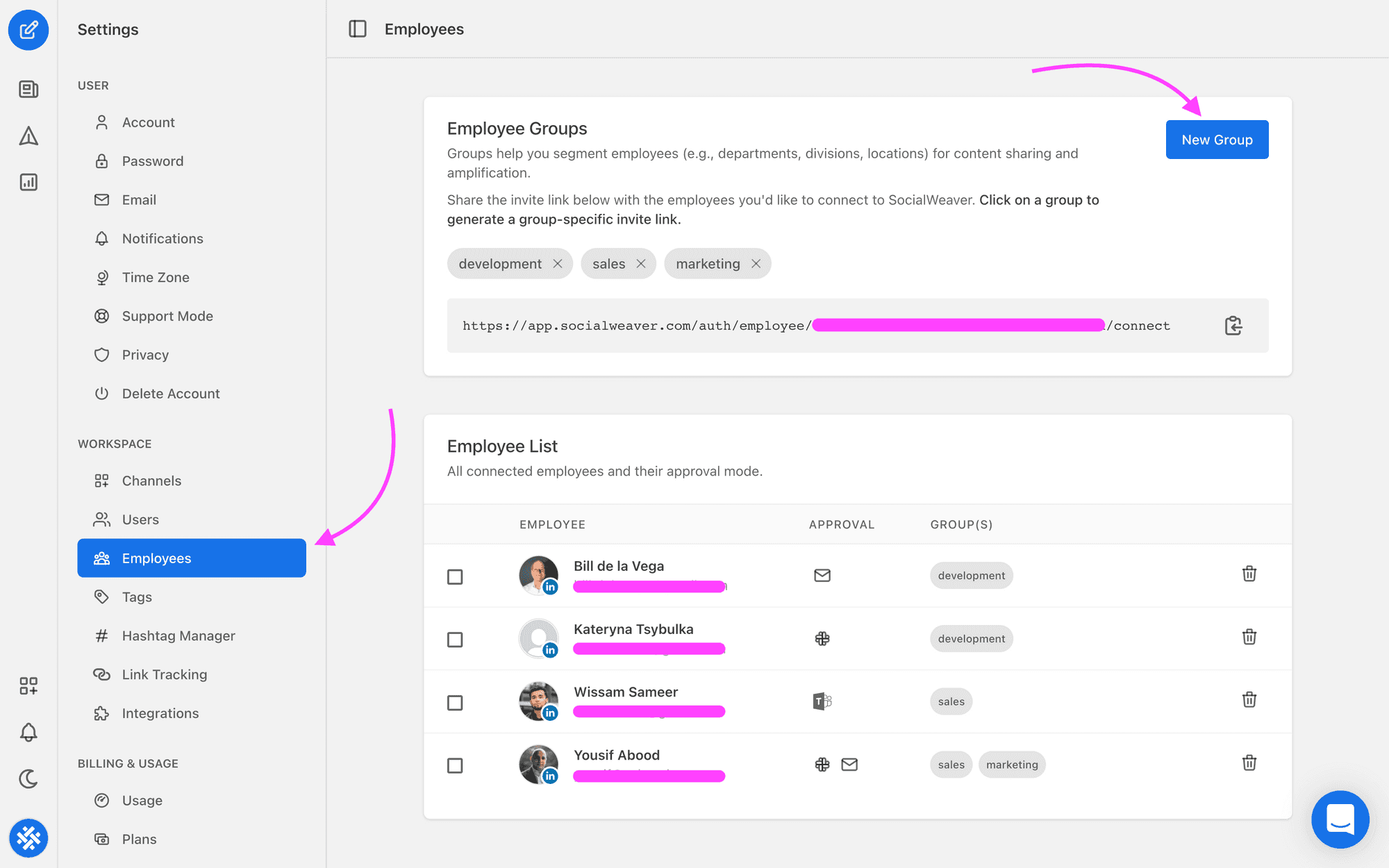Open the notifications bell in left rail

tap(28, 732)
